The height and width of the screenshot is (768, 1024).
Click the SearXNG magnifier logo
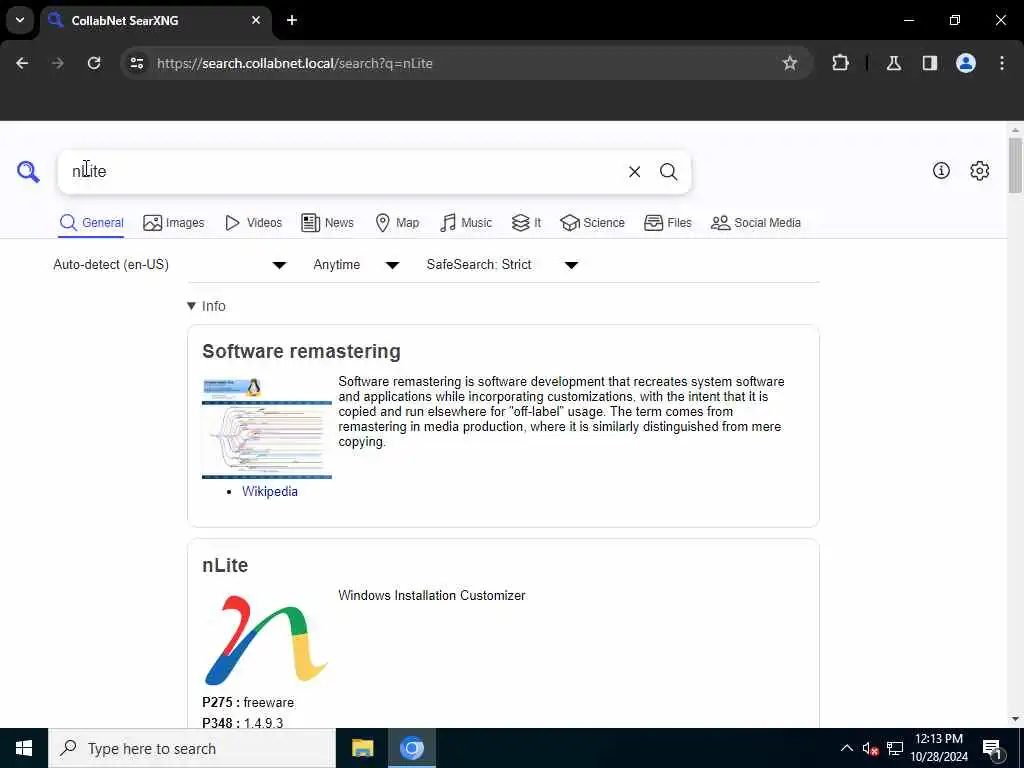tap(28, 172)
